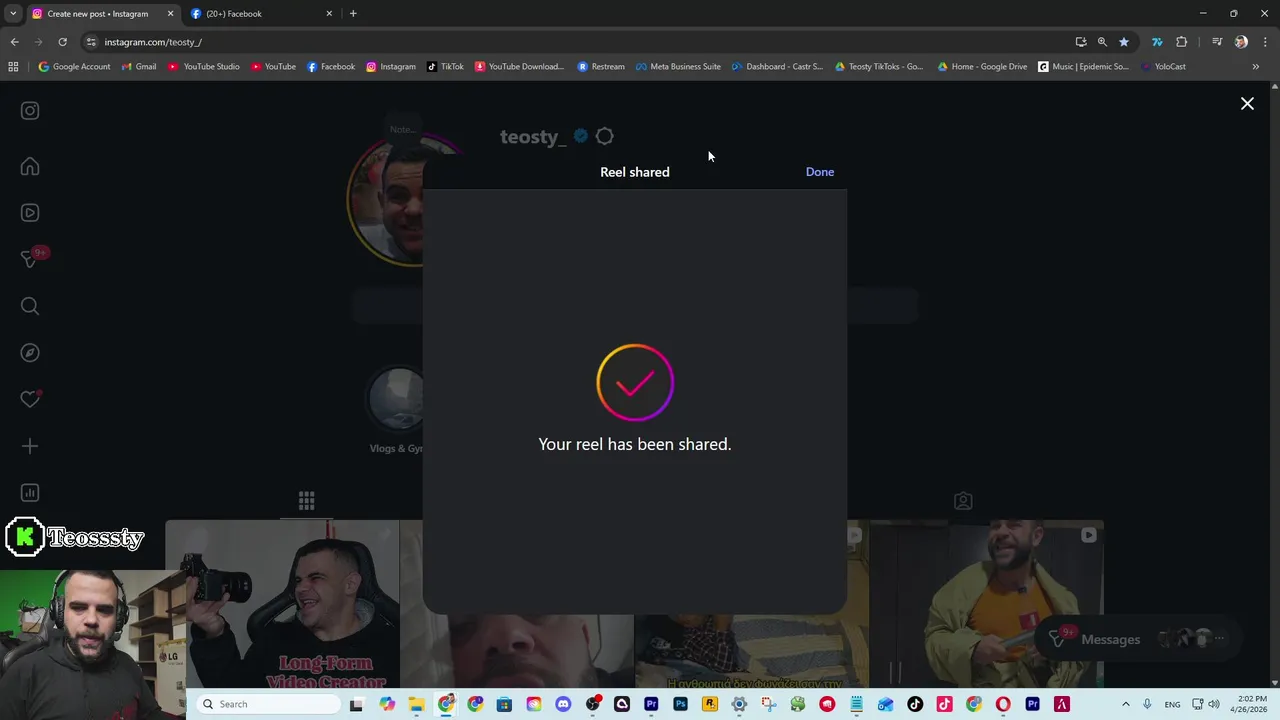Viewport: 1280px width, 720px height.
Task: Open Explore compass icon in sidebar
Action: [30, 353]
